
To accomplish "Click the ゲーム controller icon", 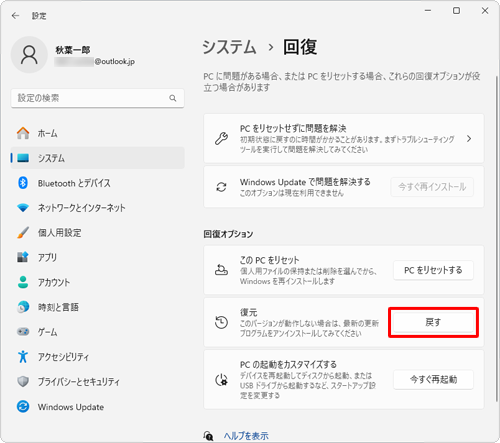I will coord(23,332).
